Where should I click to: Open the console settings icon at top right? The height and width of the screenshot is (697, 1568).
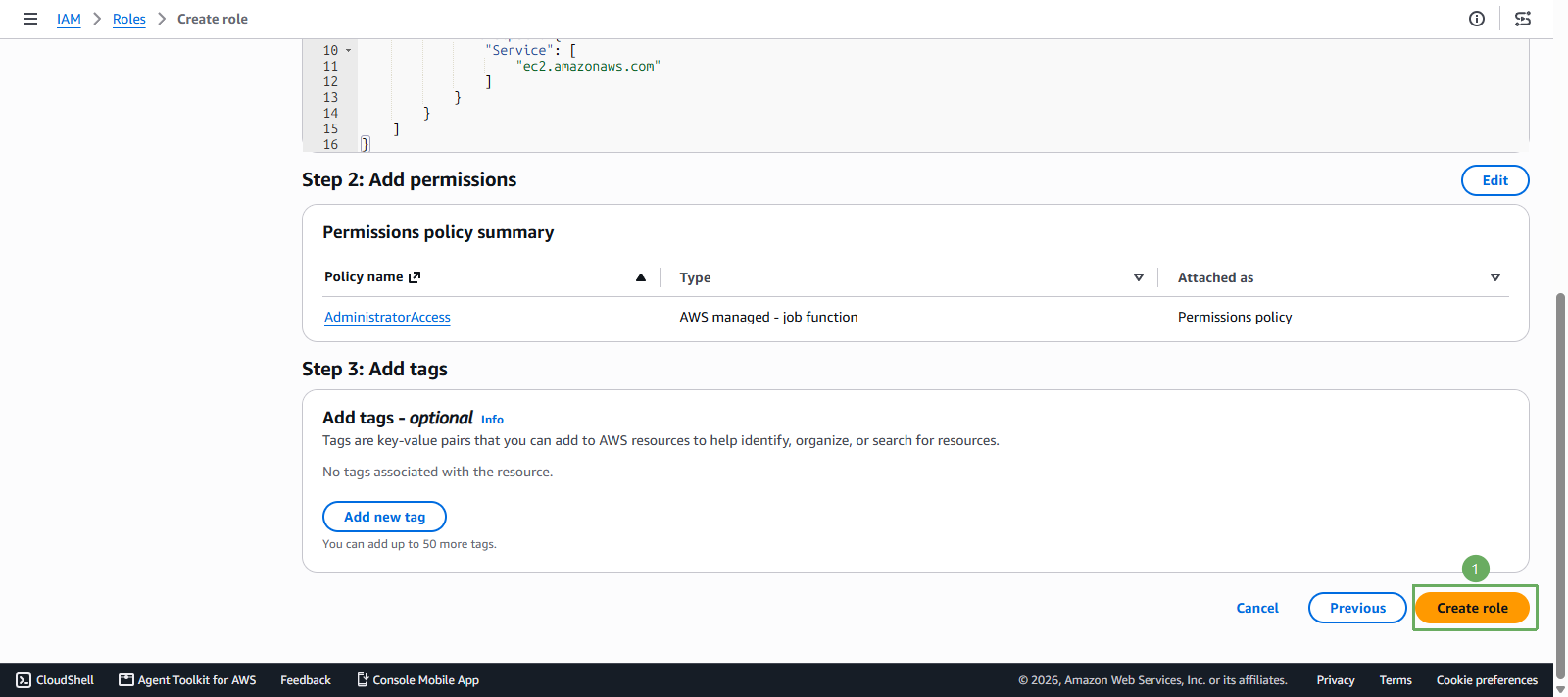(x=1523, y=19)
